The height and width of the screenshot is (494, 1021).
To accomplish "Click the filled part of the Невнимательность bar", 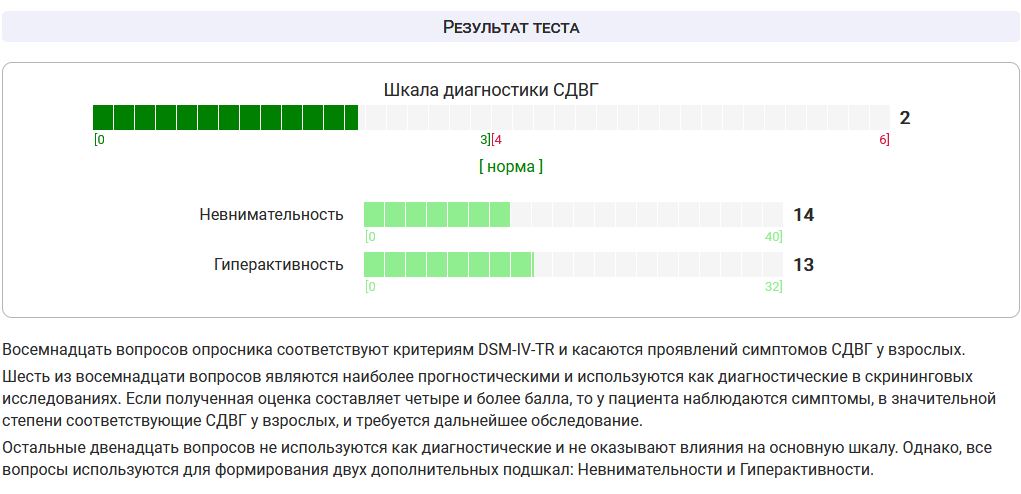I will pos(436,215).
